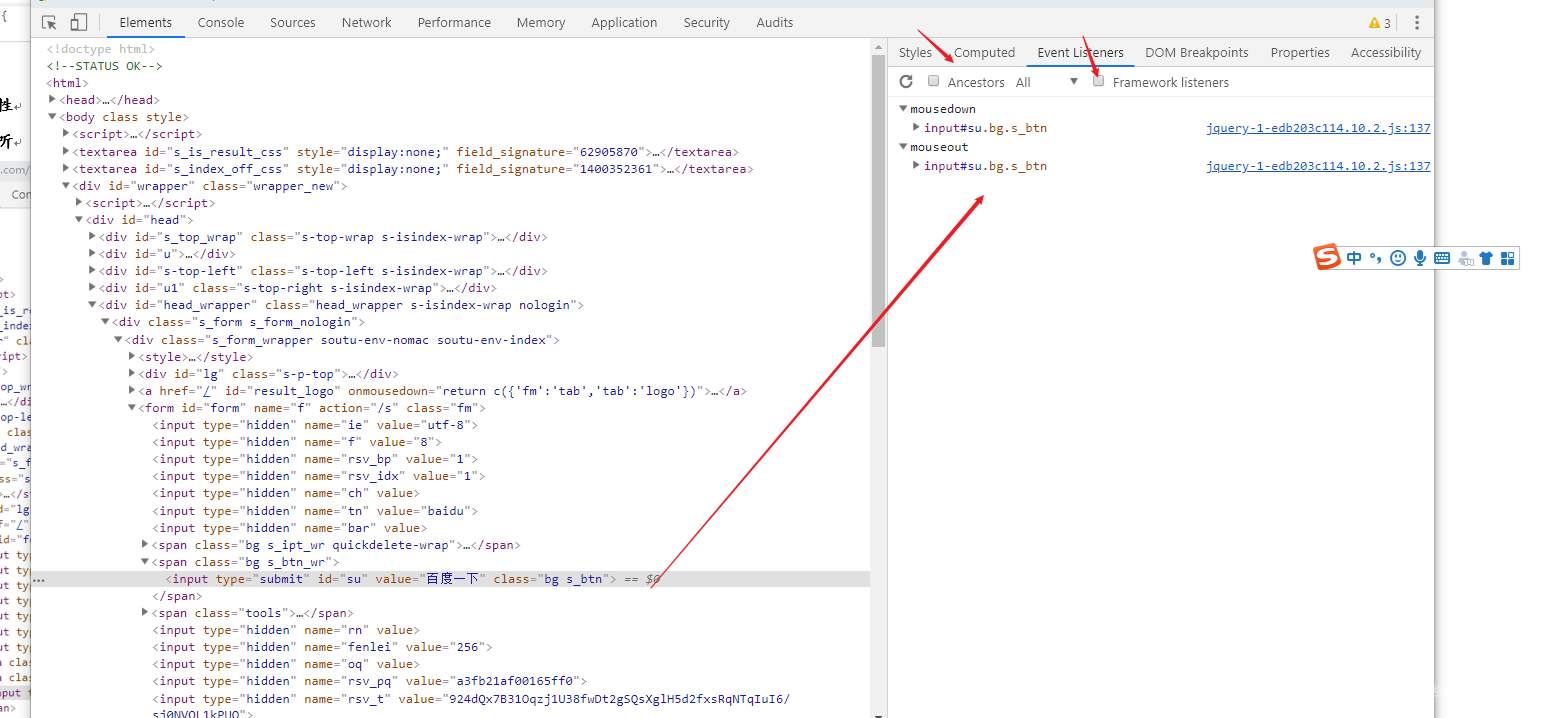
Task: Select hidden input name rsv_pq line
Action: point(370,681)
